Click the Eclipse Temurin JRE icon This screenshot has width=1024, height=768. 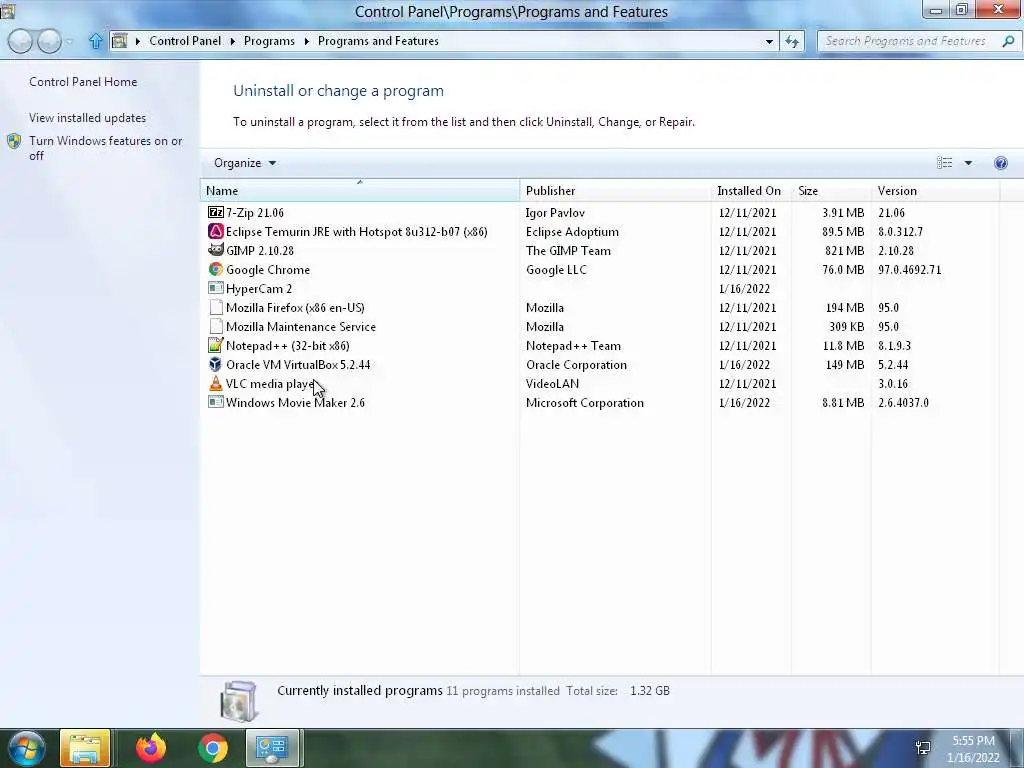[x=216, y=231]
